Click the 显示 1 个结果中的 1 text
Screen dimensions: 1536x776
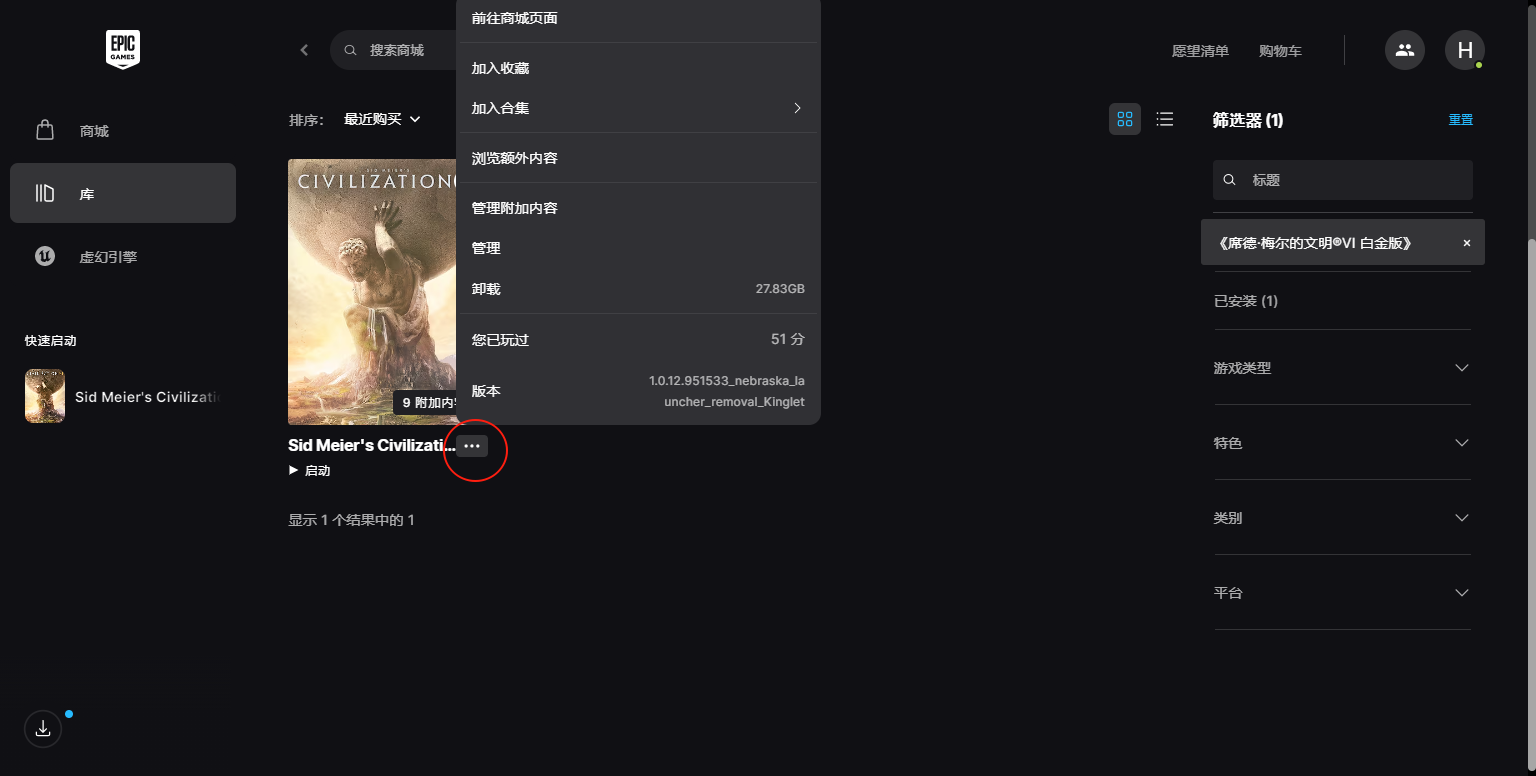(351, 520)
